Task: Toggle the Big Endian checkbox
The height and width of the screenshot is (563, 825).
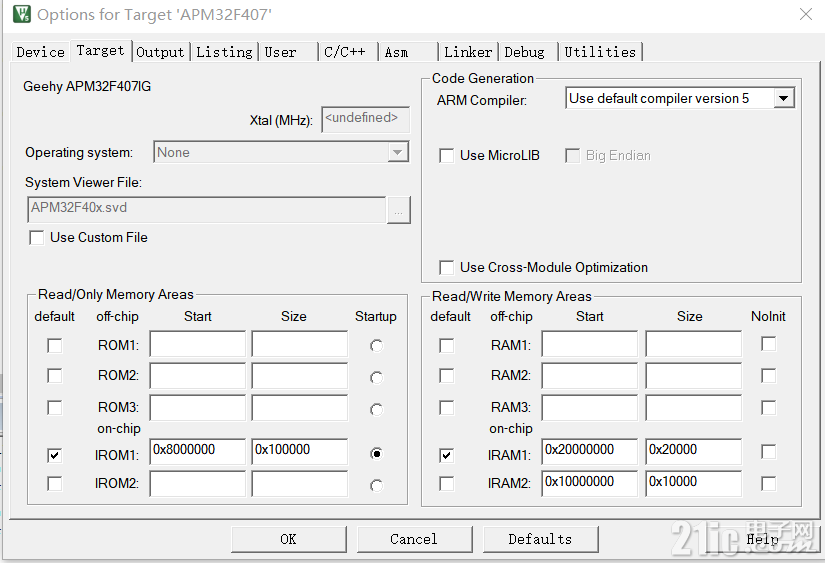Action: point(572,156)
